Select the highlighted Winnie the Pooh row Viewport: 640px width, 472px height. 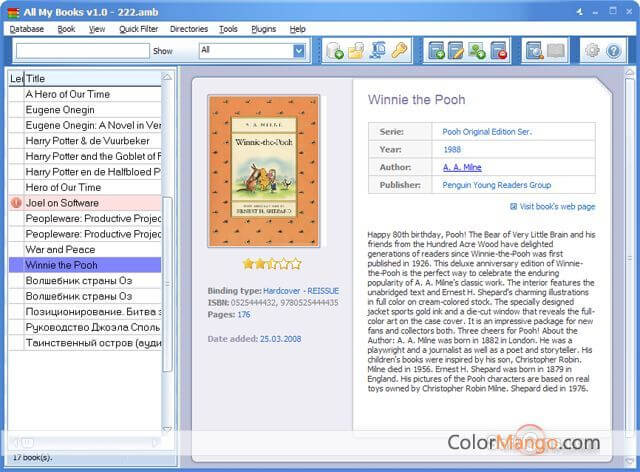(x=85, y=265)
